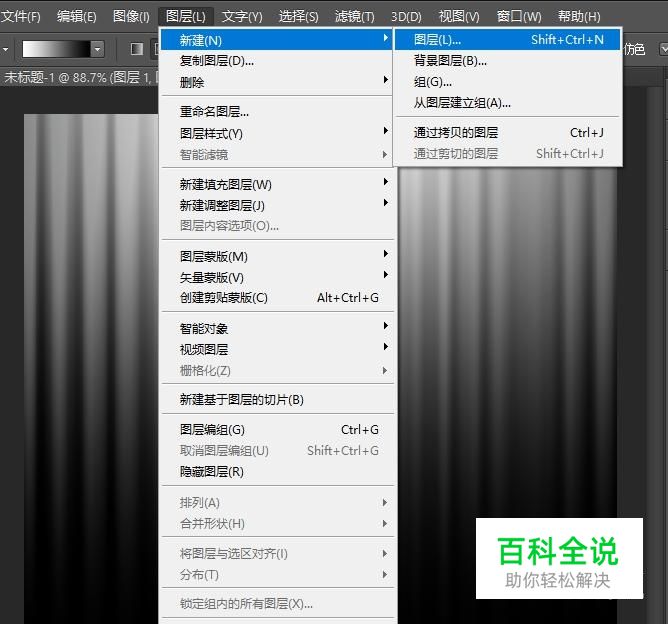The width and height of the screenshot is (668, 624).
Task: Open the 图像(I) menu
Action: click(131, 17)
